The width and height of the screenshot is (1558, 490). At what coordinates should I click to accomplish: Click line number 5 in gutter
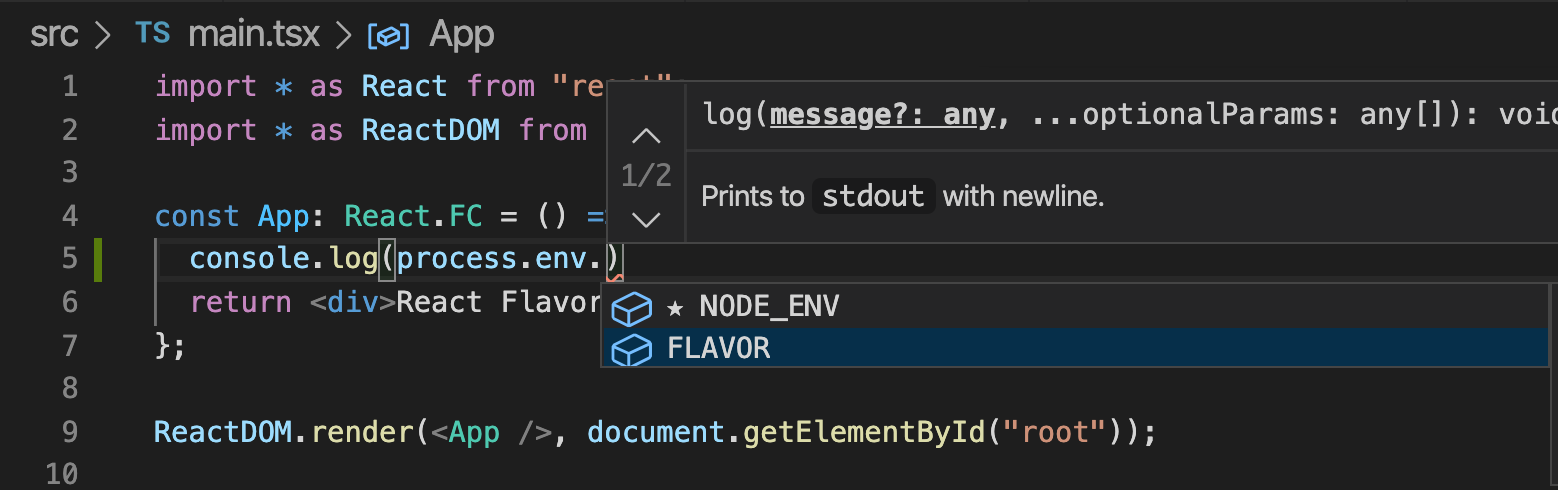pos(69,259)
